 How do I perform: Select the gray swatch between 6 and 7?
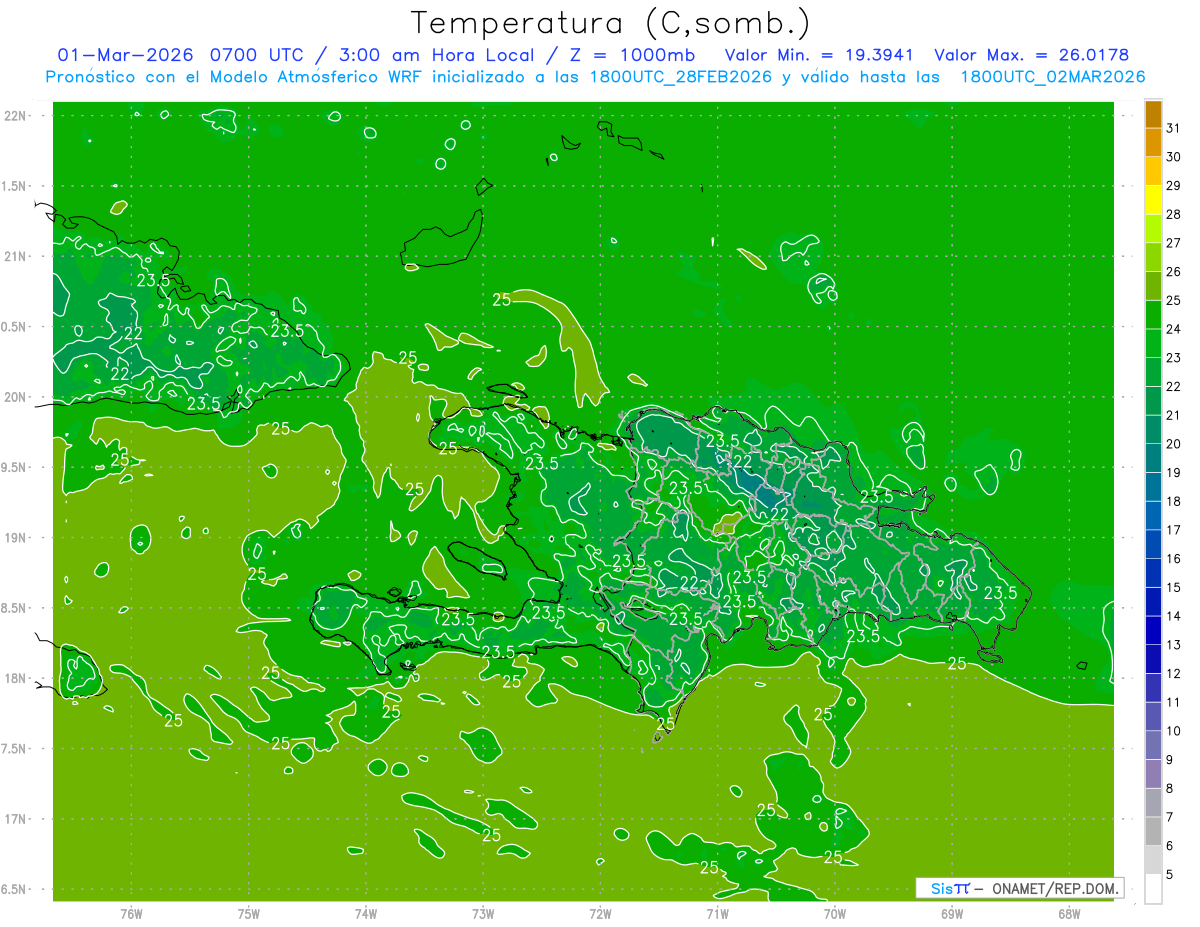point(1153,831)
